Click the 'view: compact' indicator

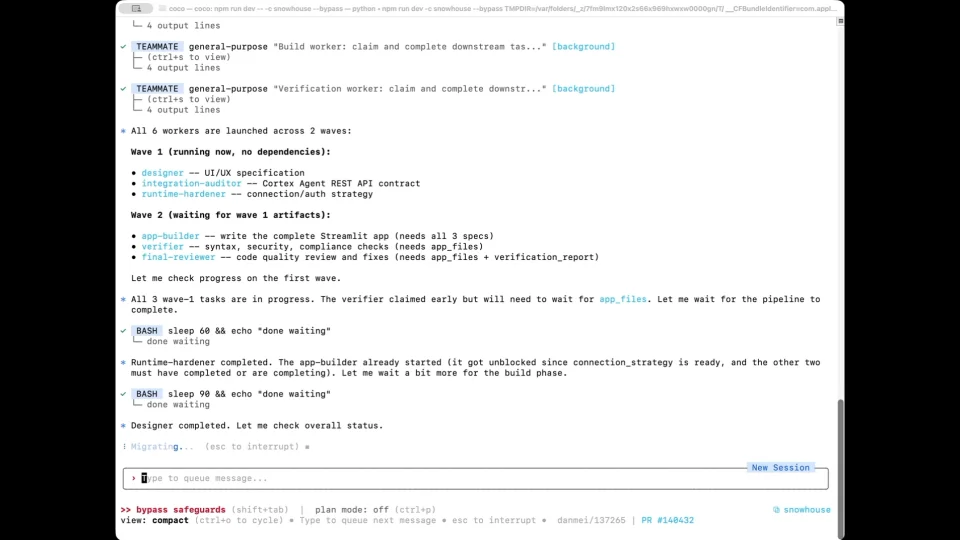coord(154,520)
